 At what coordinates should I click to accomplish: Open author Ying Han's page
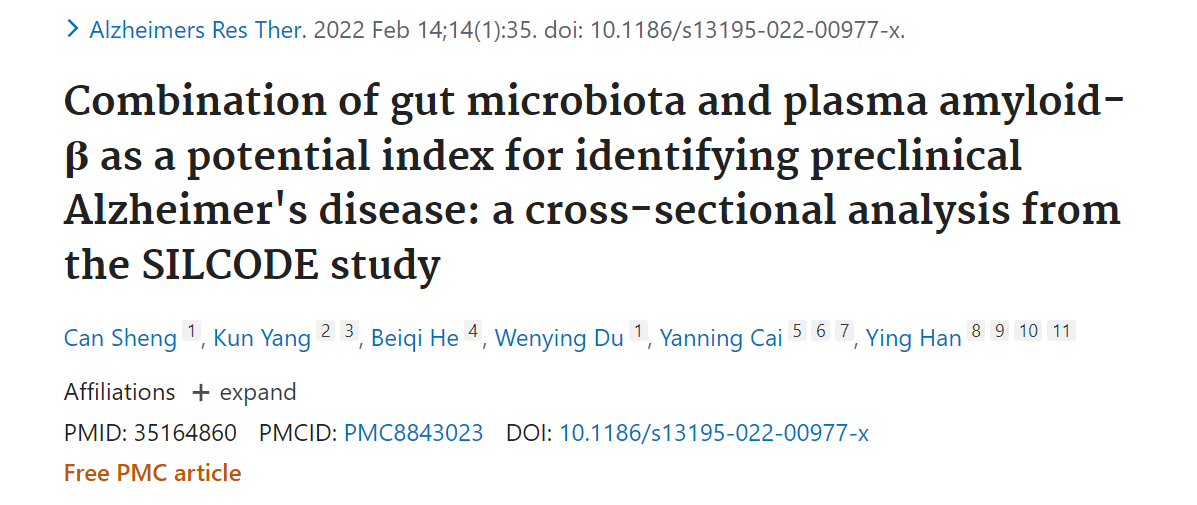point(913,338)
